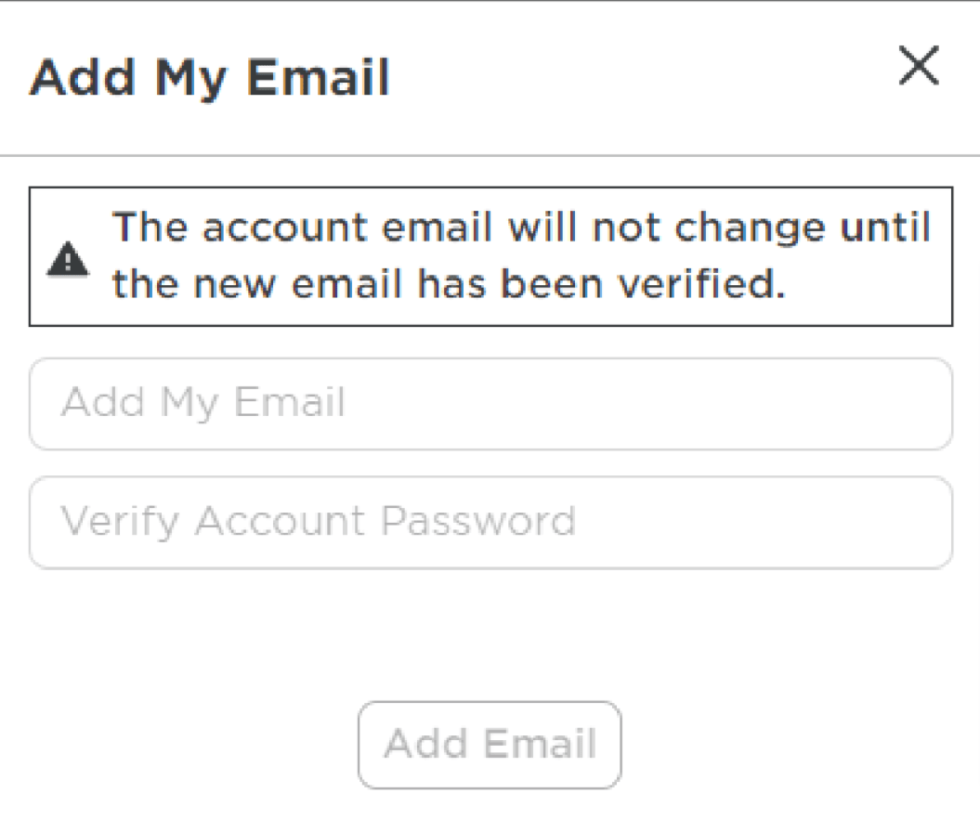Viewport: 980px width, 819px height.
Task: Click the Add My Email dialog title
Action: 211,76
